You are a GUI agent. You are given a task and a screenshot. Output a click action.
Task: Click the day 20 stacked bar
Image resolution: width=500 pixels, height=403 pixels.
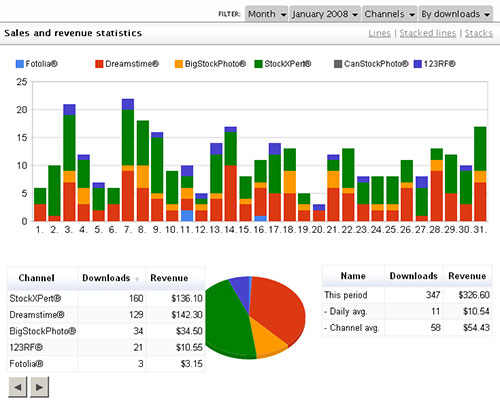click(x=319, y=213)
